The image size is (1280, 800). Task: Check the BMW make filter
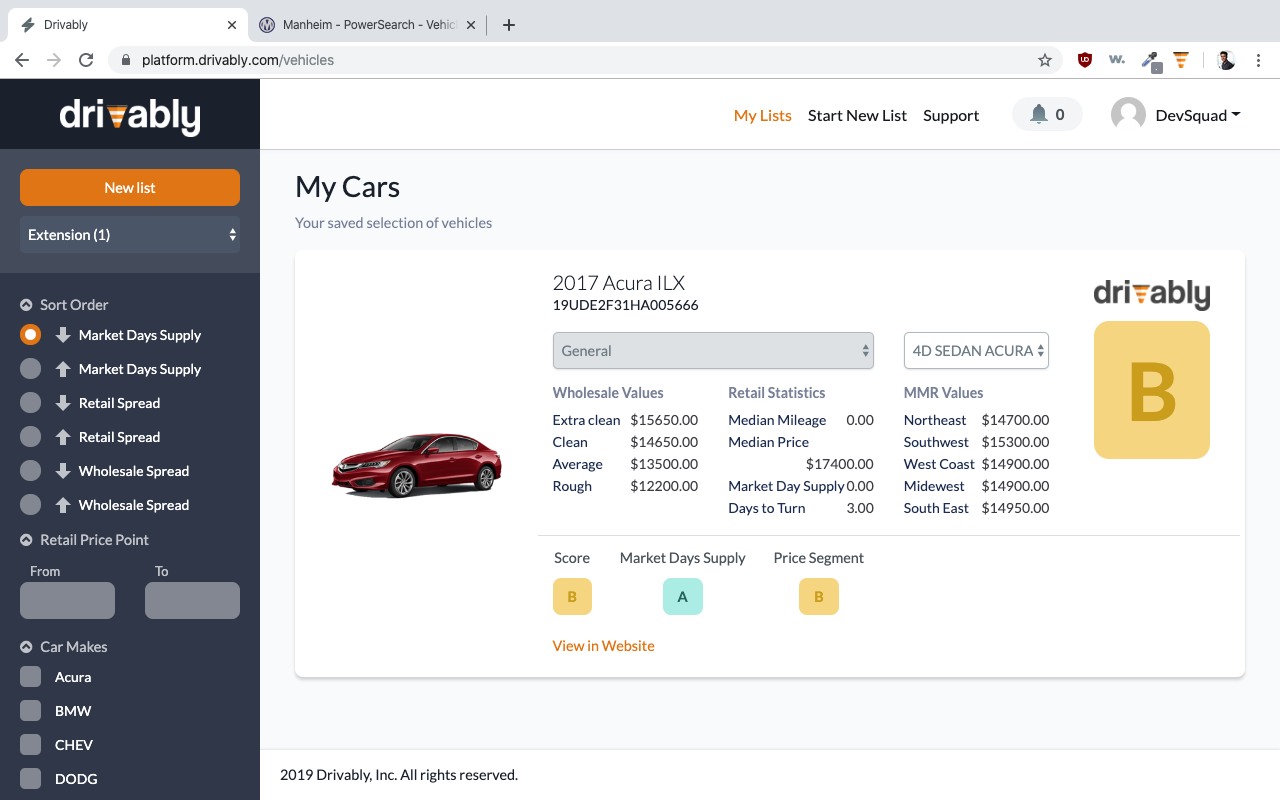tap(31, 711)
